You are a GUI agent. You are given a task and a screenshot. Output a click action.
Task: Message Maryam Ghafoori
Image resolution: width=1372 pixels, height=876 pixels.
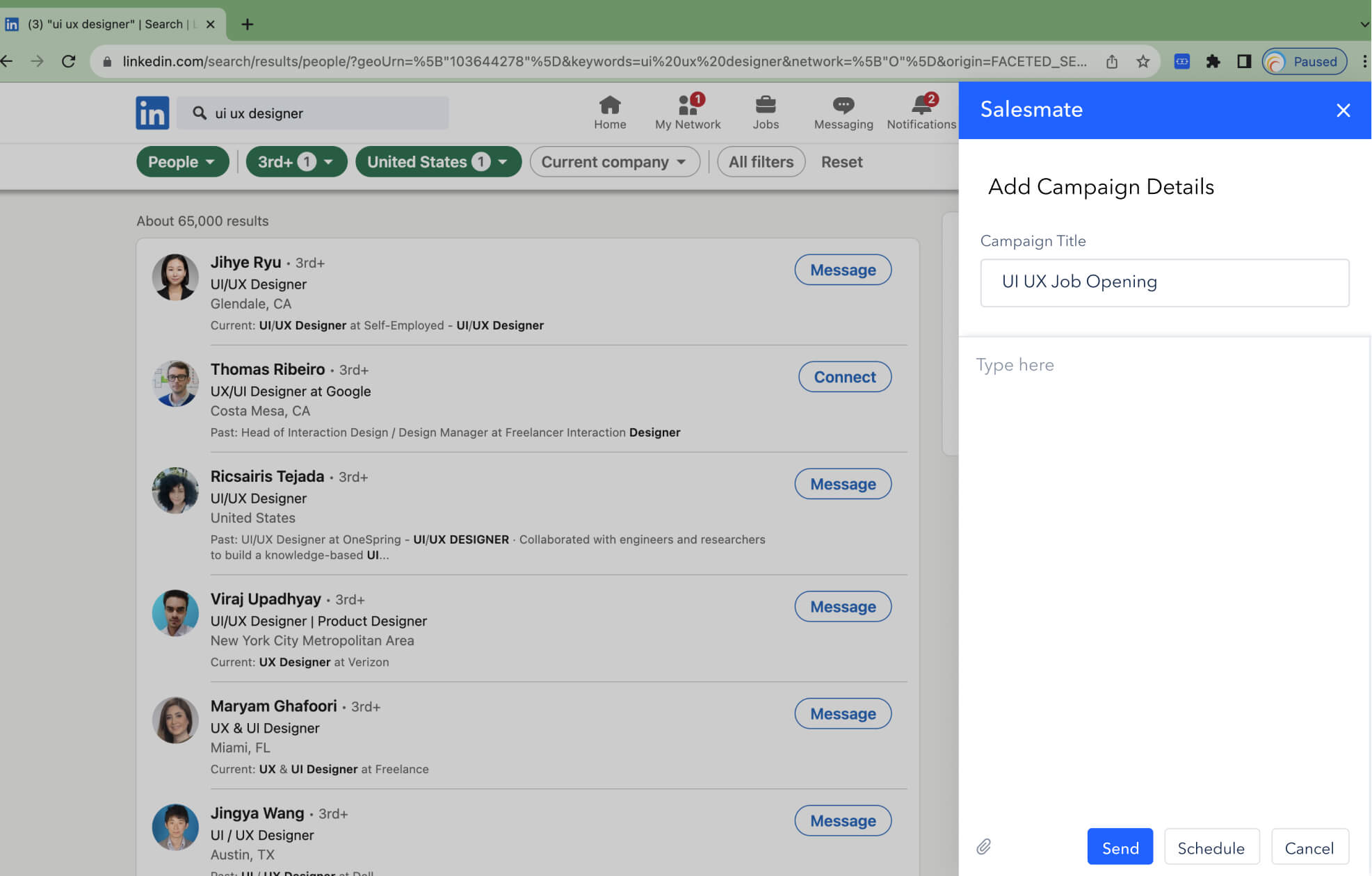843,713
